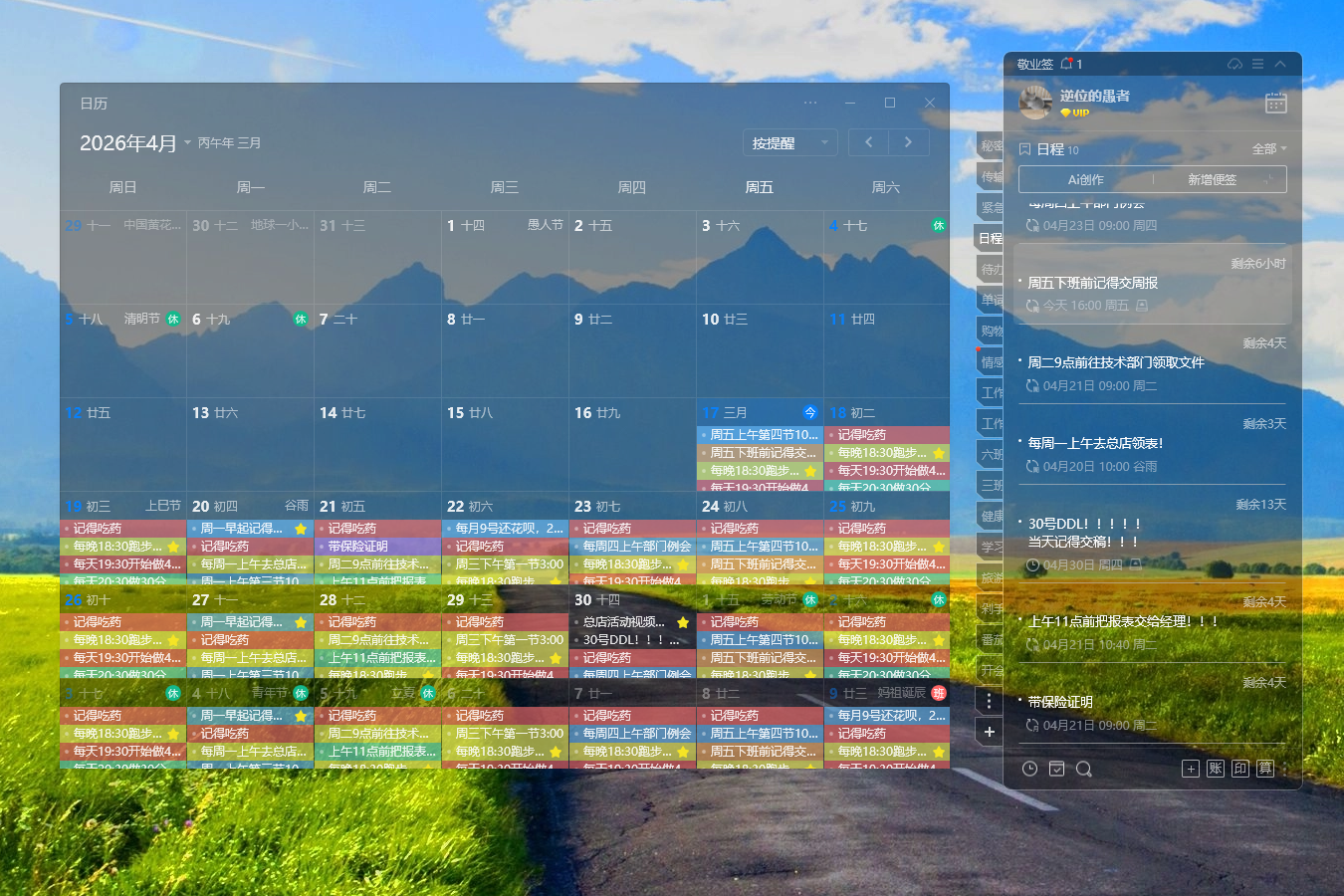Click the 账 icon in bottom toolbar
Viewport: 1344px width, 896px height.
click(1216, 769)
